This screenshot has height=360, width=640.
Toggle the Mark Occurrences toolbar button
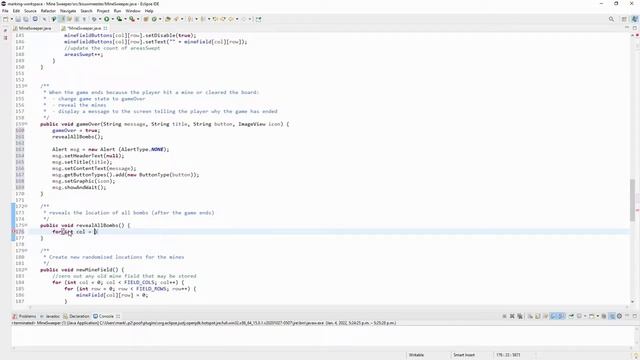click(69, 19)
